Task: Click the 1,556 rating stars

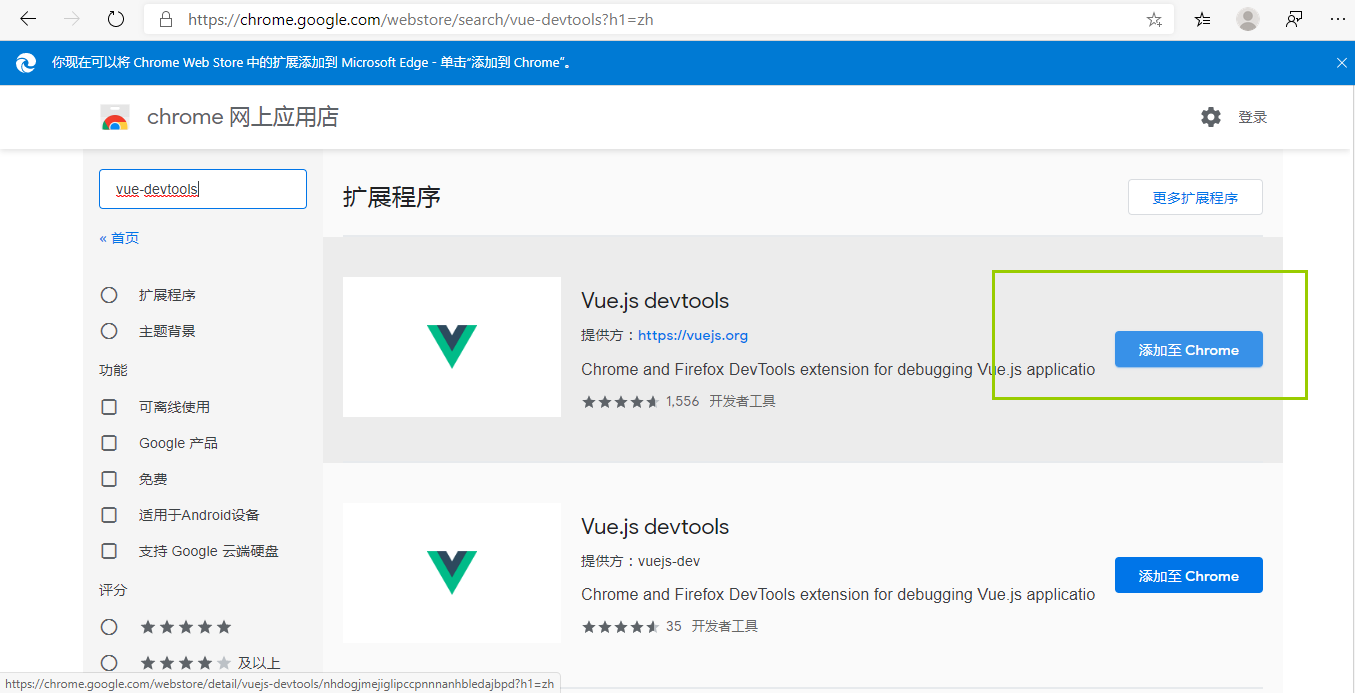Action: click(620, 402)
